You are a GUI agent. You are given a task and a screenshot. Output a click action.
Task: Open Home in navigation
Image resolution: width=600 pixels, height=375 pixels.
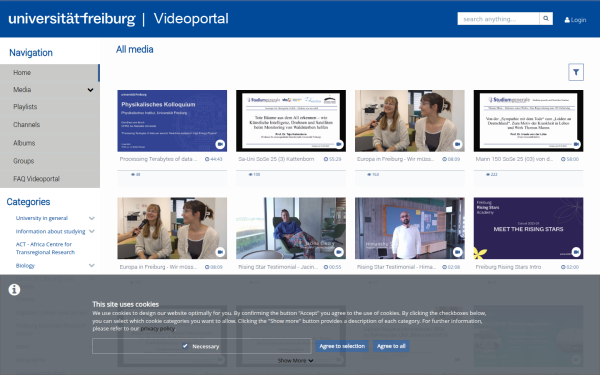[50, 73]
